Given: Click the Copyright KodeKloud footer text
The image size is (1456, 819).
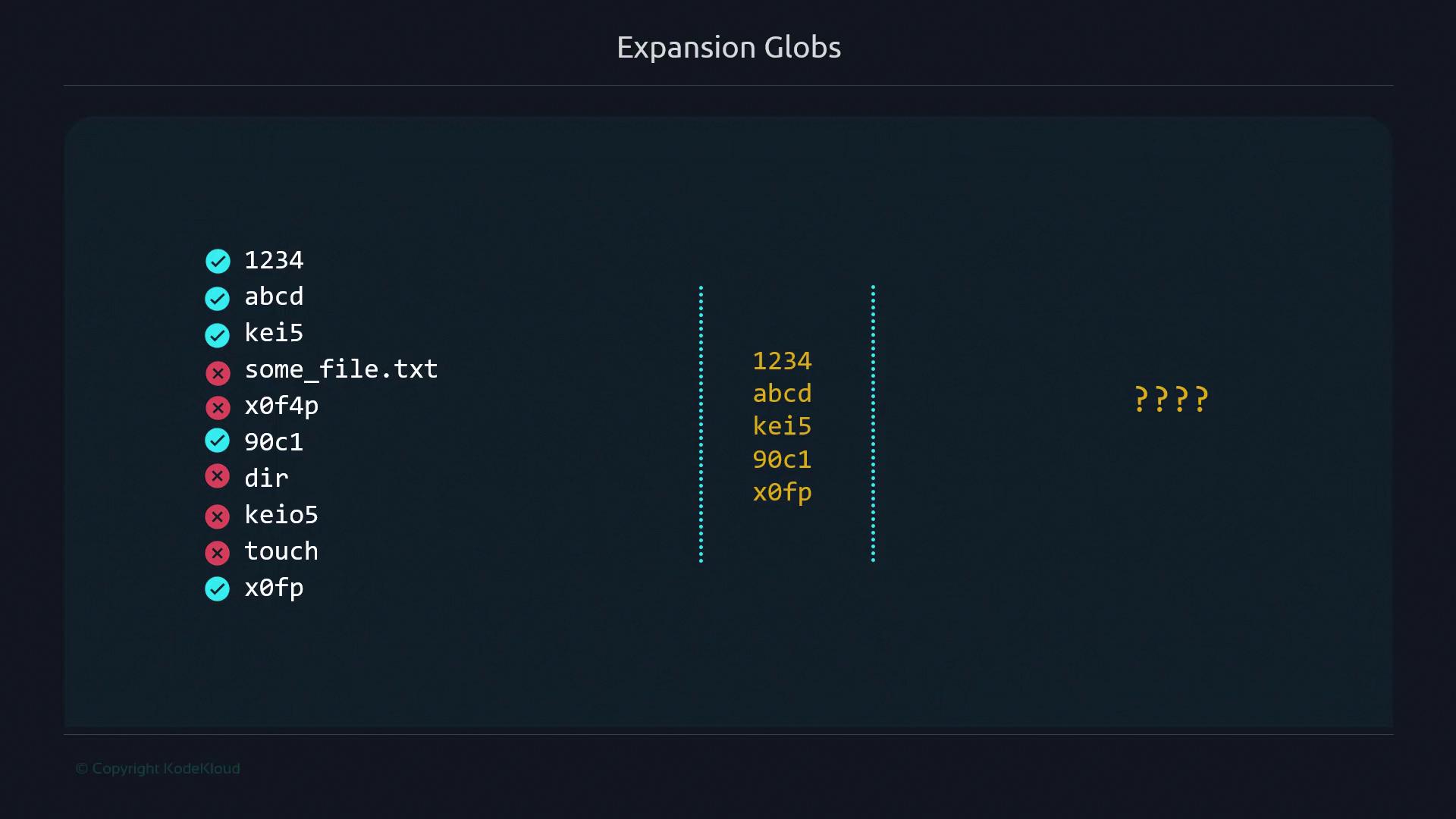Looking at the screenshot, I should coord(158,768).
